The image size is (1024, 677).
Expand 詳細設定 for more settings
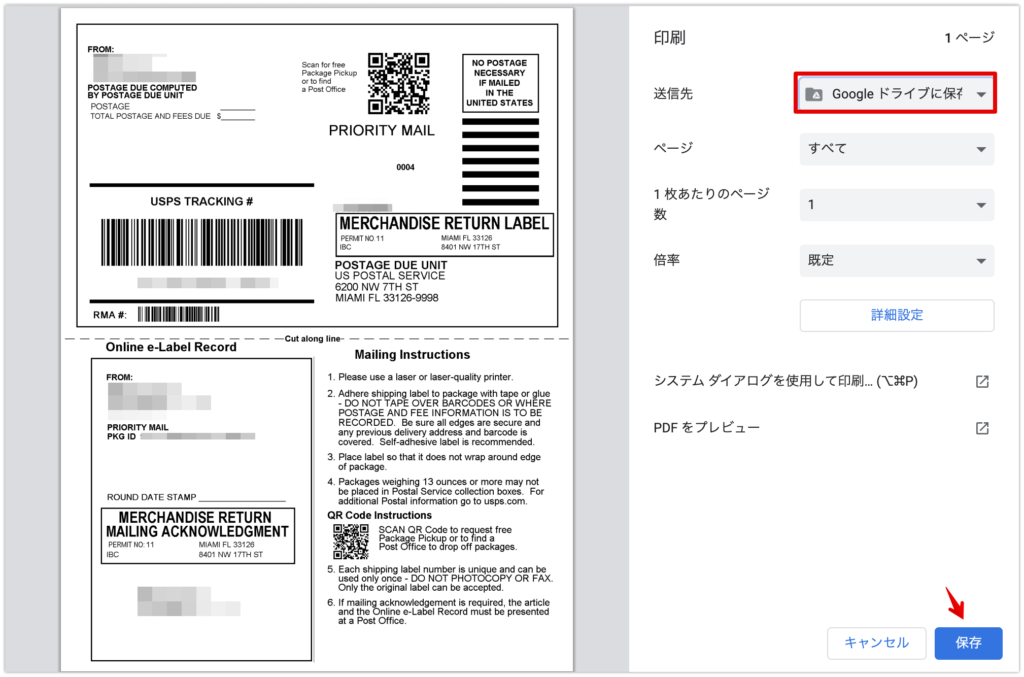click(x=896, y=315)
